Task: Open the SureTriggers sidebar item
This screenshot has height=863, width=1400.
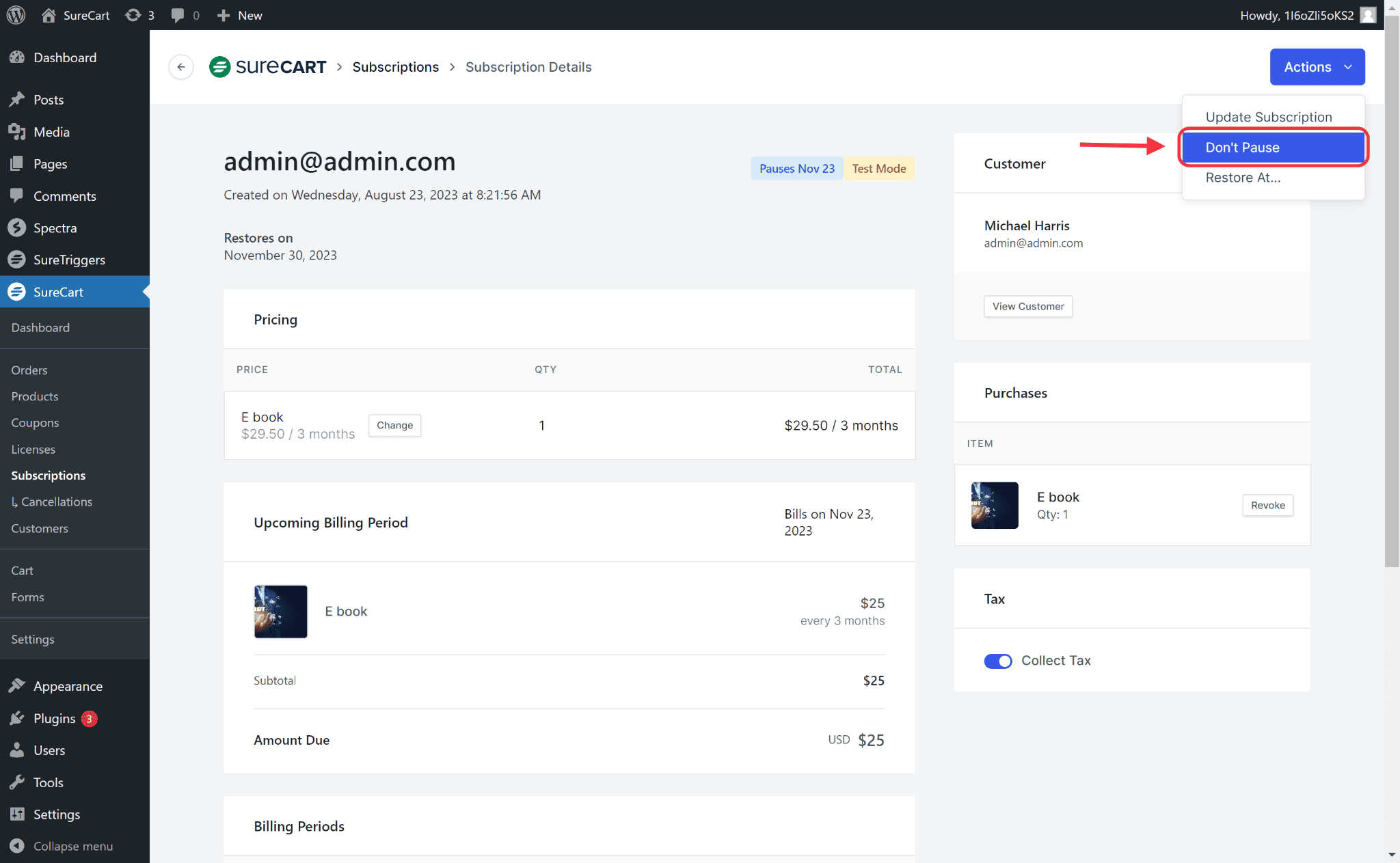Action: point(69,260)
